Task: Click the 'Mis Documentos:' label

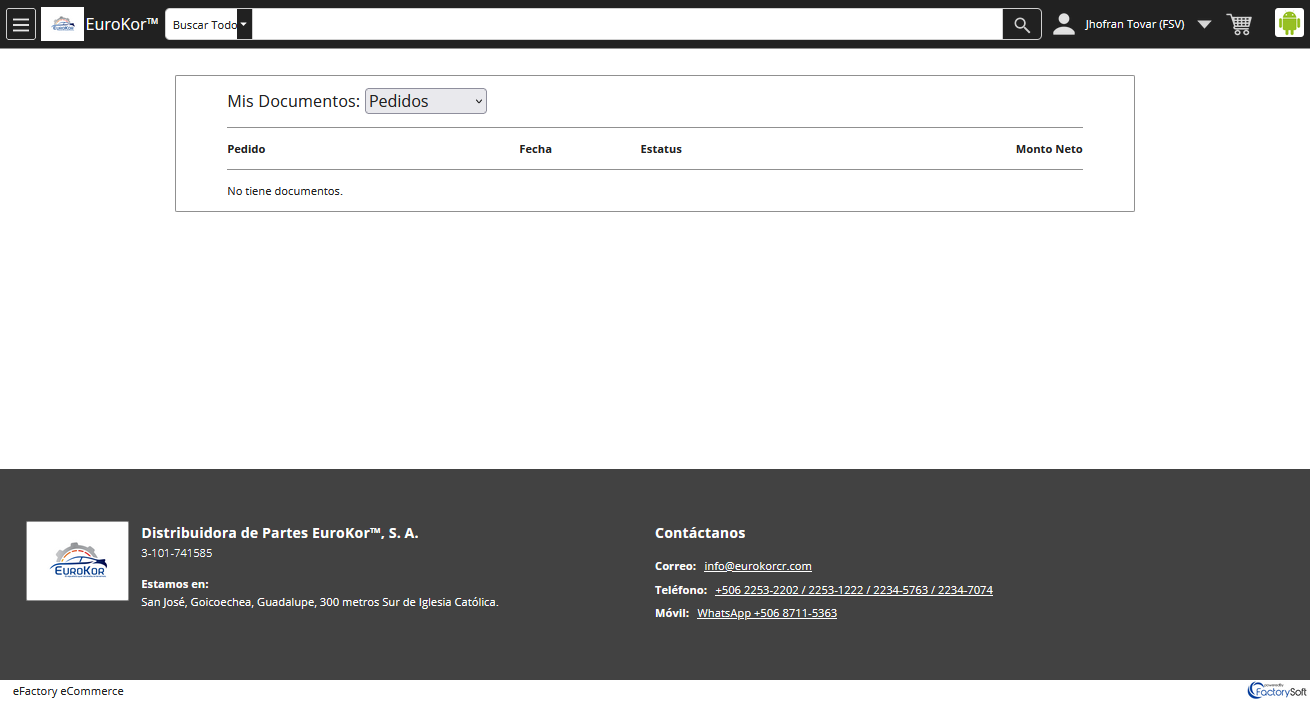Action: click(294, 101)
